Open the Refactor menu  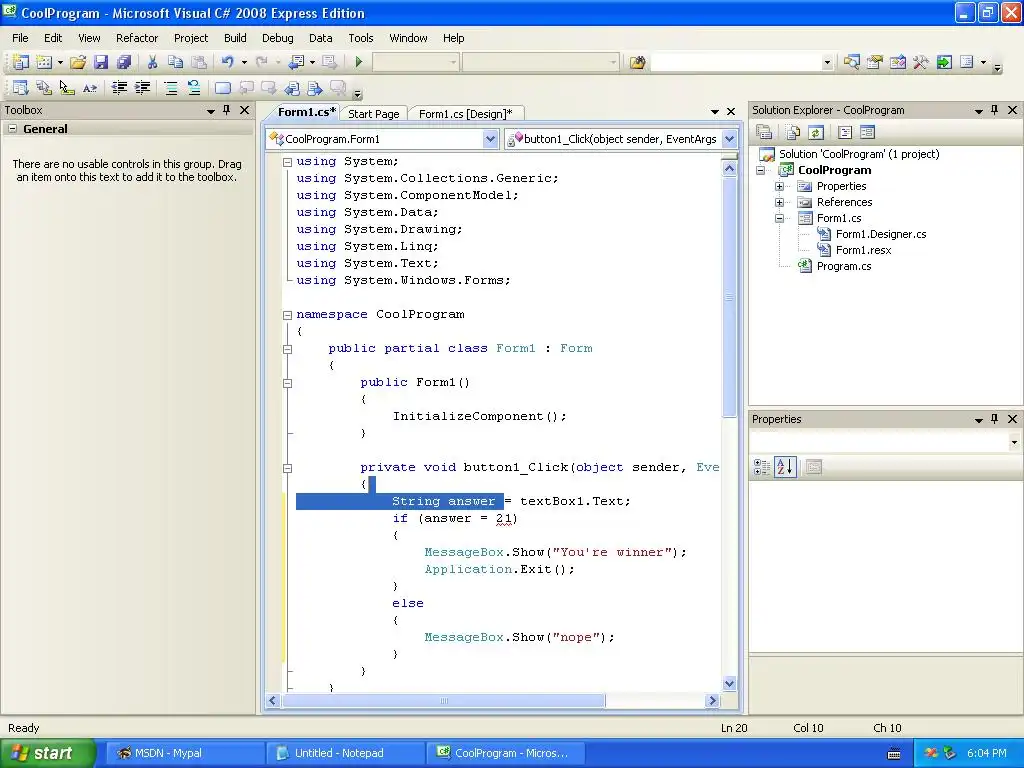[137, 38]
